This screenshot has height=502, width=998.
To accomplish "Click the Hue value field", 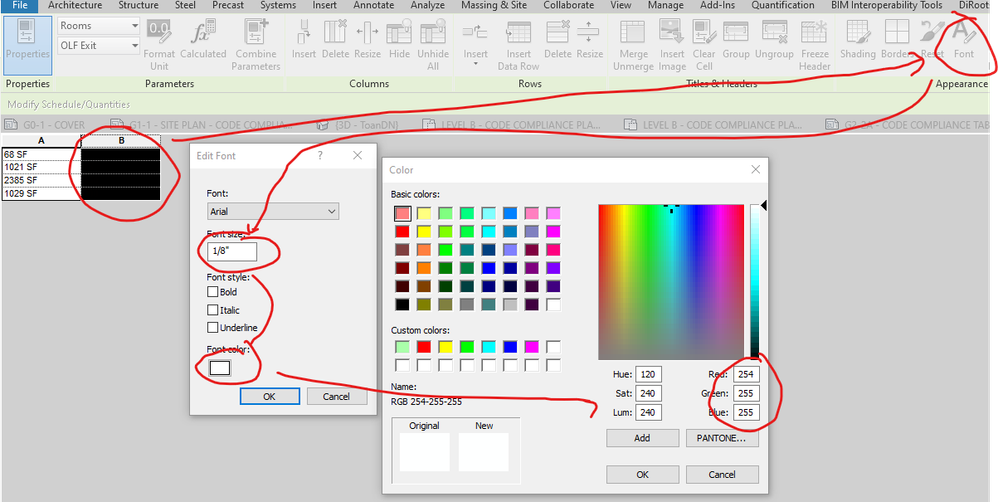I will click(648, 374).
